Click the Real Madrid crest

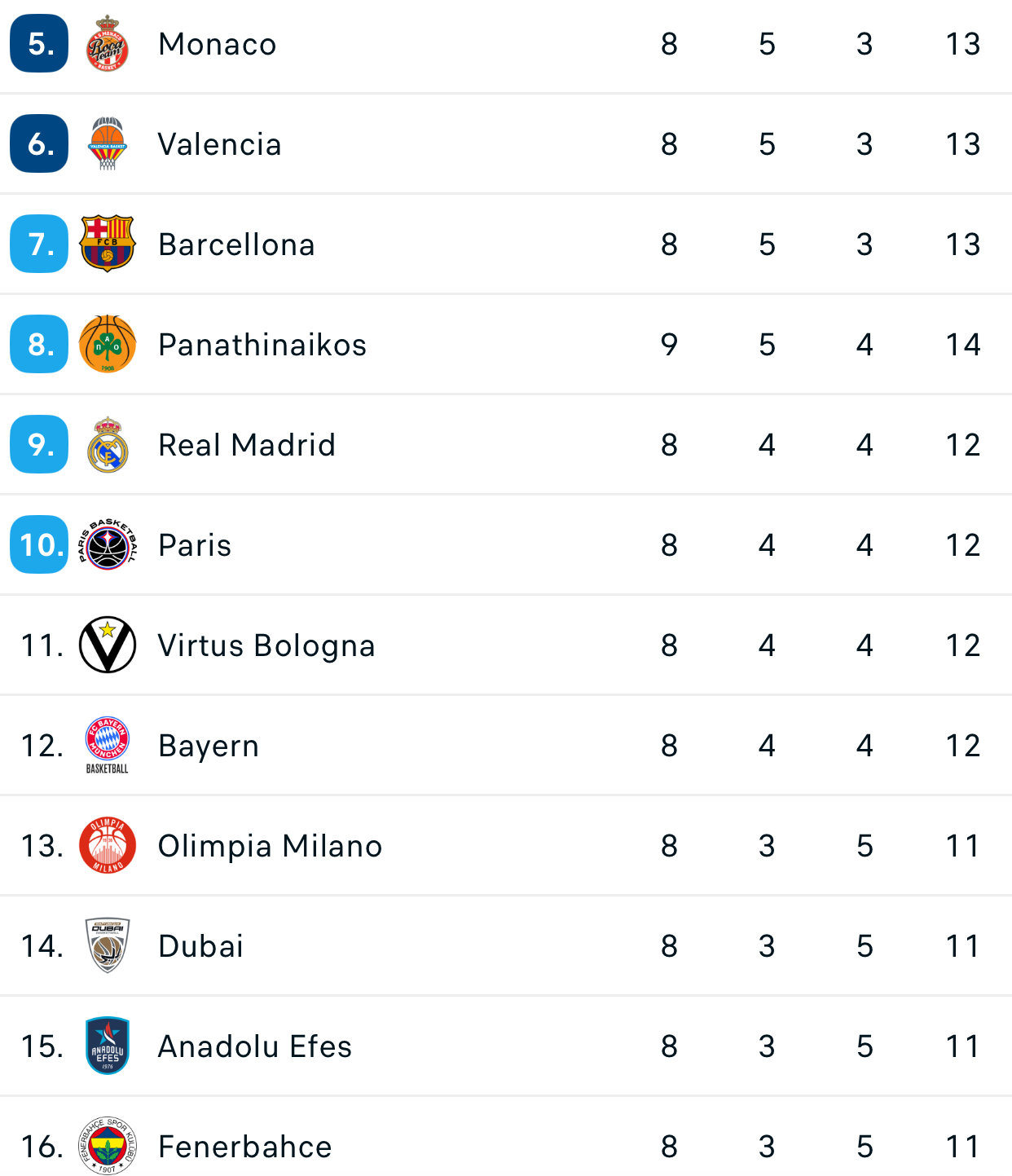[x=108, y=444]
